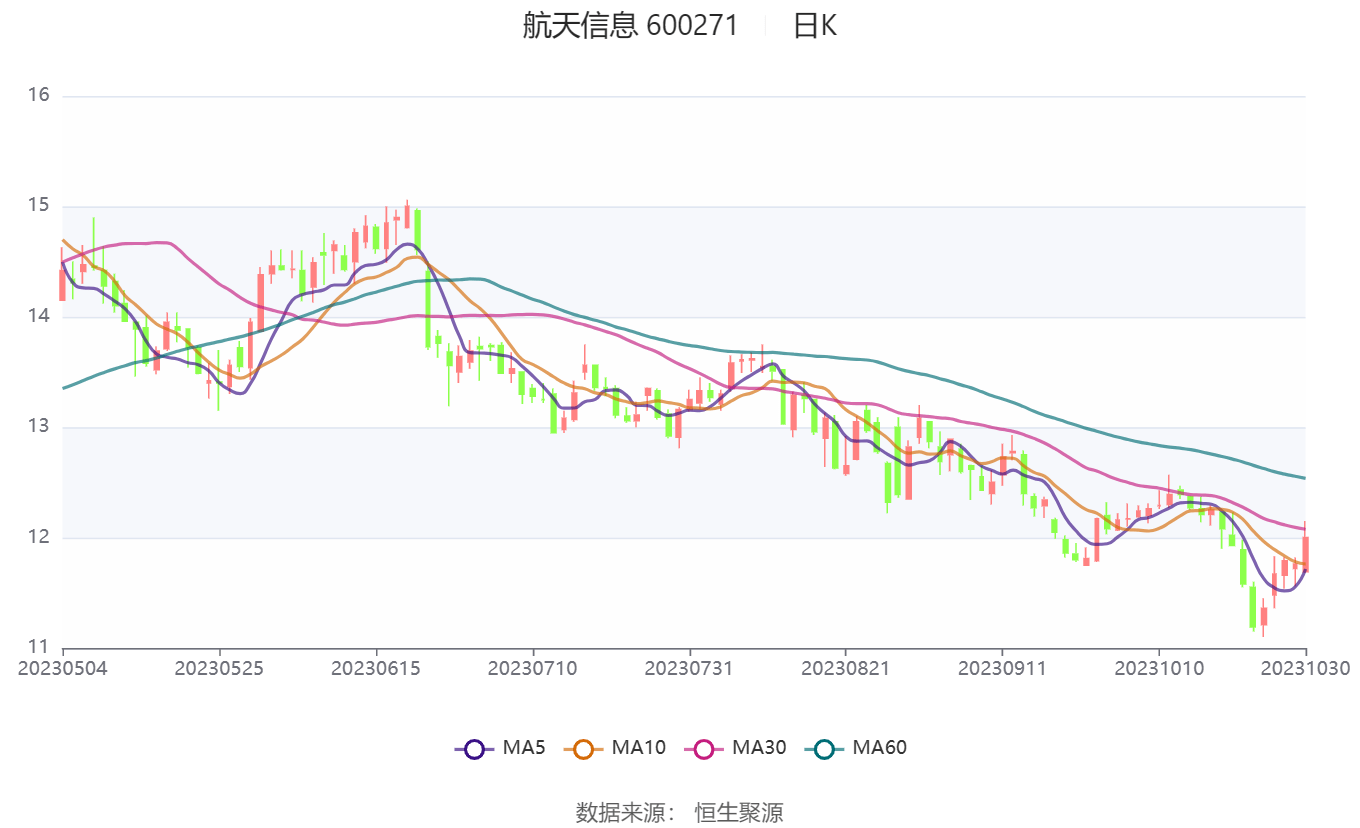This screenshot has height=828, width=1360.
Task: Click the data source text 数据来源 恒生聚源
Action: click(x=680, y=812)
